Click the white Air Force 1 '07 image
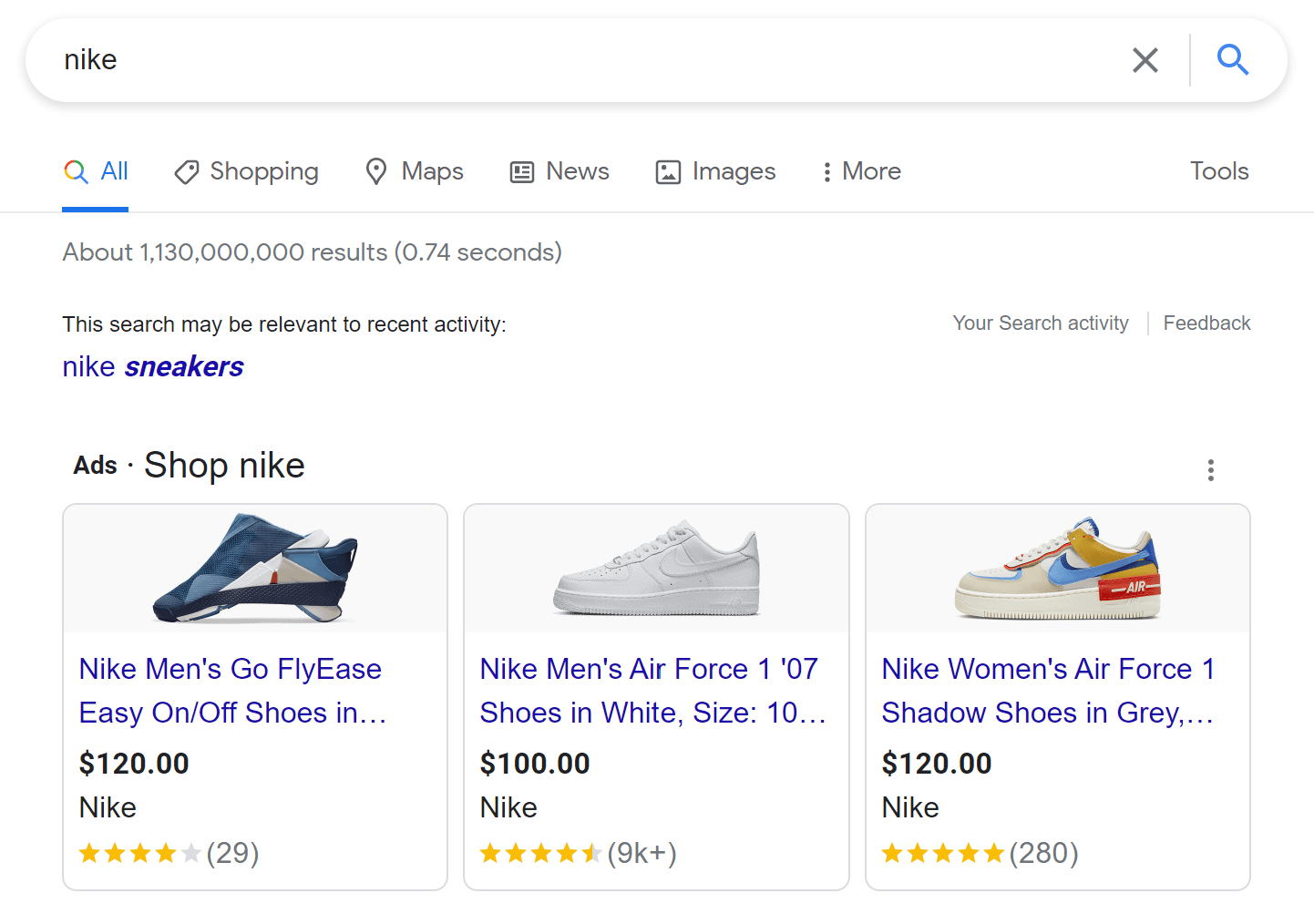This screenshot has height=924, width=1314. [656, 568]
